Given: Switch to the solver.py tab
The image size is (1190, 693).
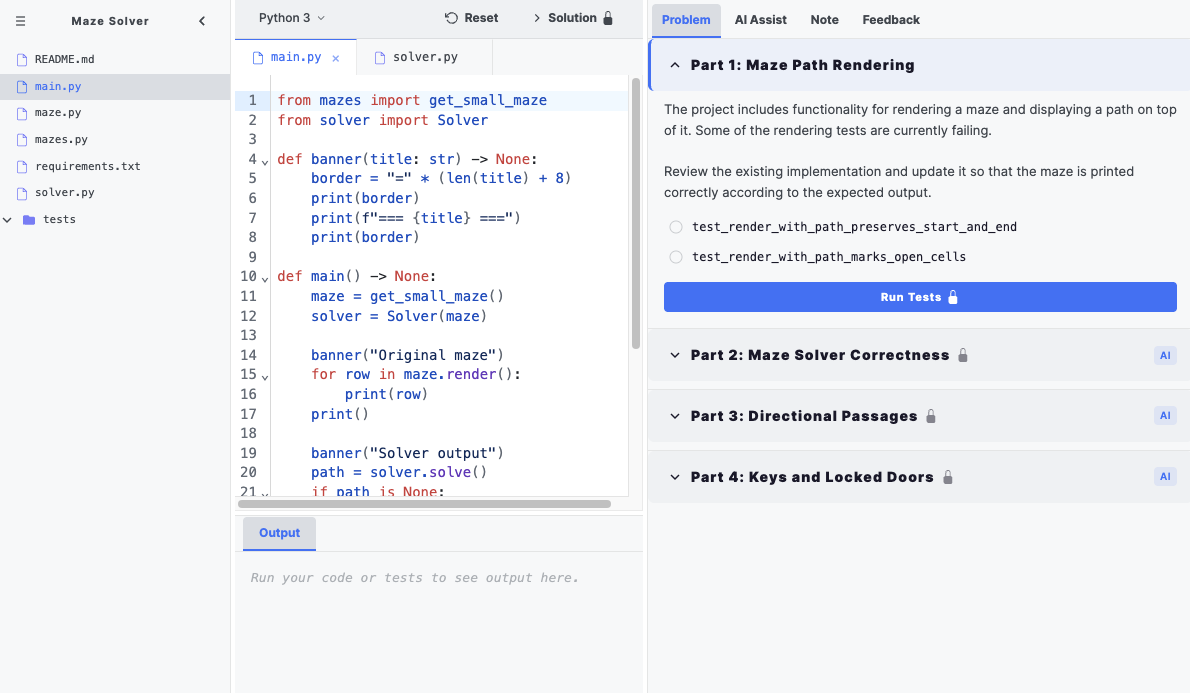Looking at the screenshot, I should pos(422,57).
